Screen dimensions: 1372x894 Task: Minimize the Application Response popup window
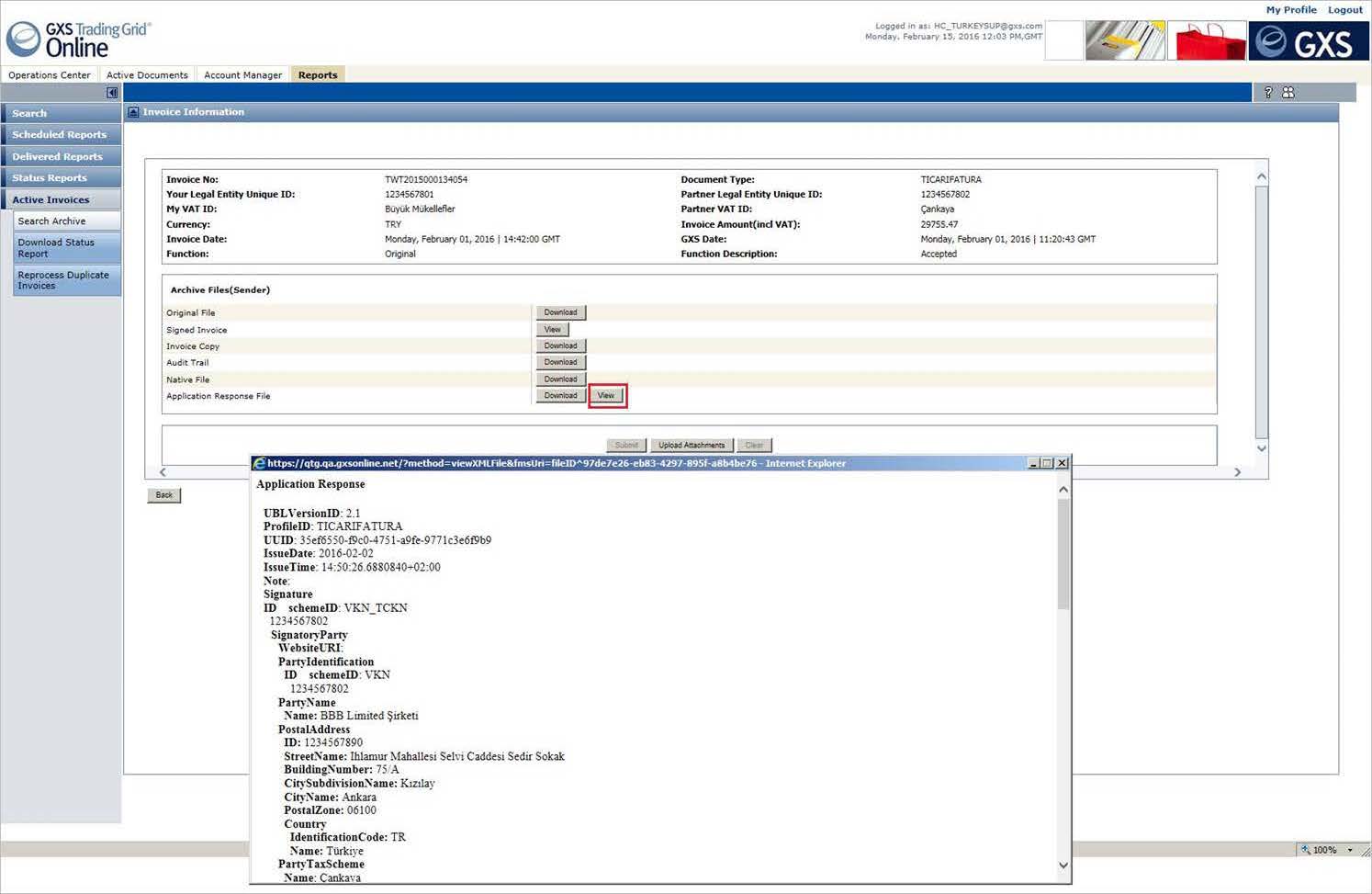point(1033,464)
